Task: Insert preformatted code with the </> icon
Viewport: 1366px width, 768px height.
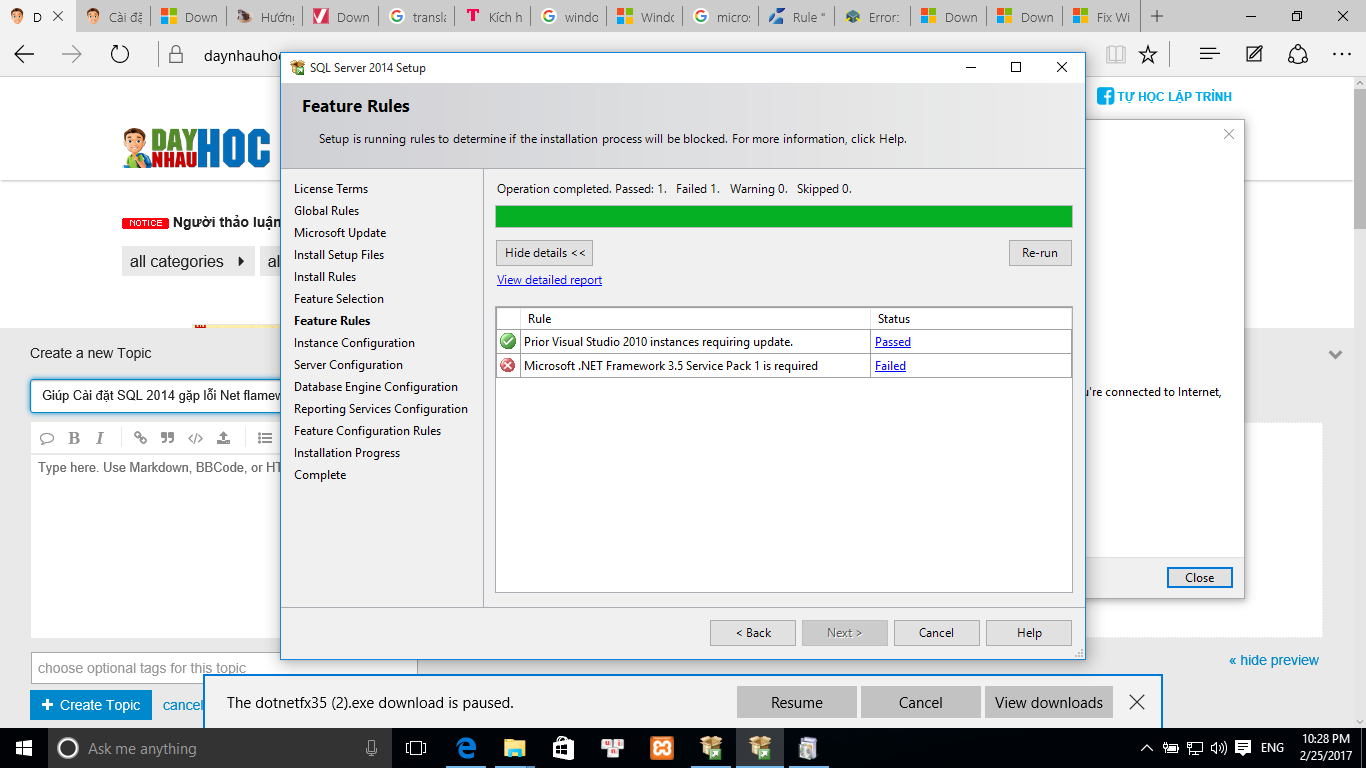Action: coord(195,438)
